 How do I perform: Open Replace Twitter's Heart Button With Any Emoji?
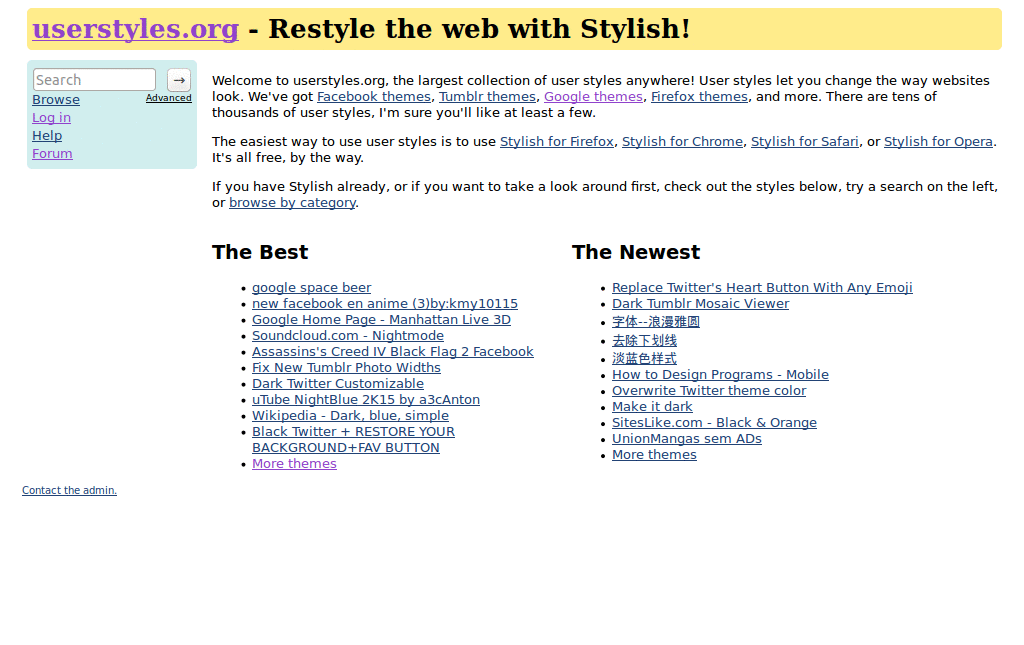[762, 288]
